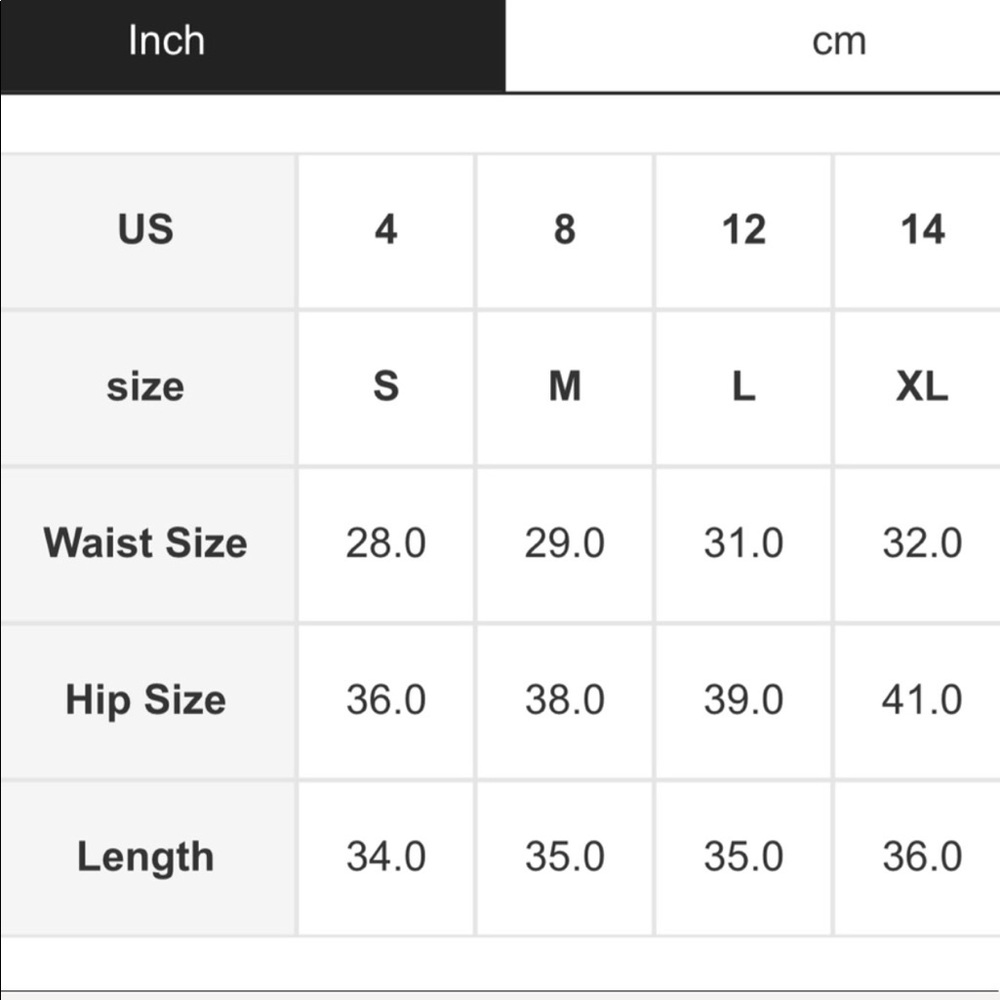Click the 32.0 waist value
1000x1000 pixels.
point(922,543)
